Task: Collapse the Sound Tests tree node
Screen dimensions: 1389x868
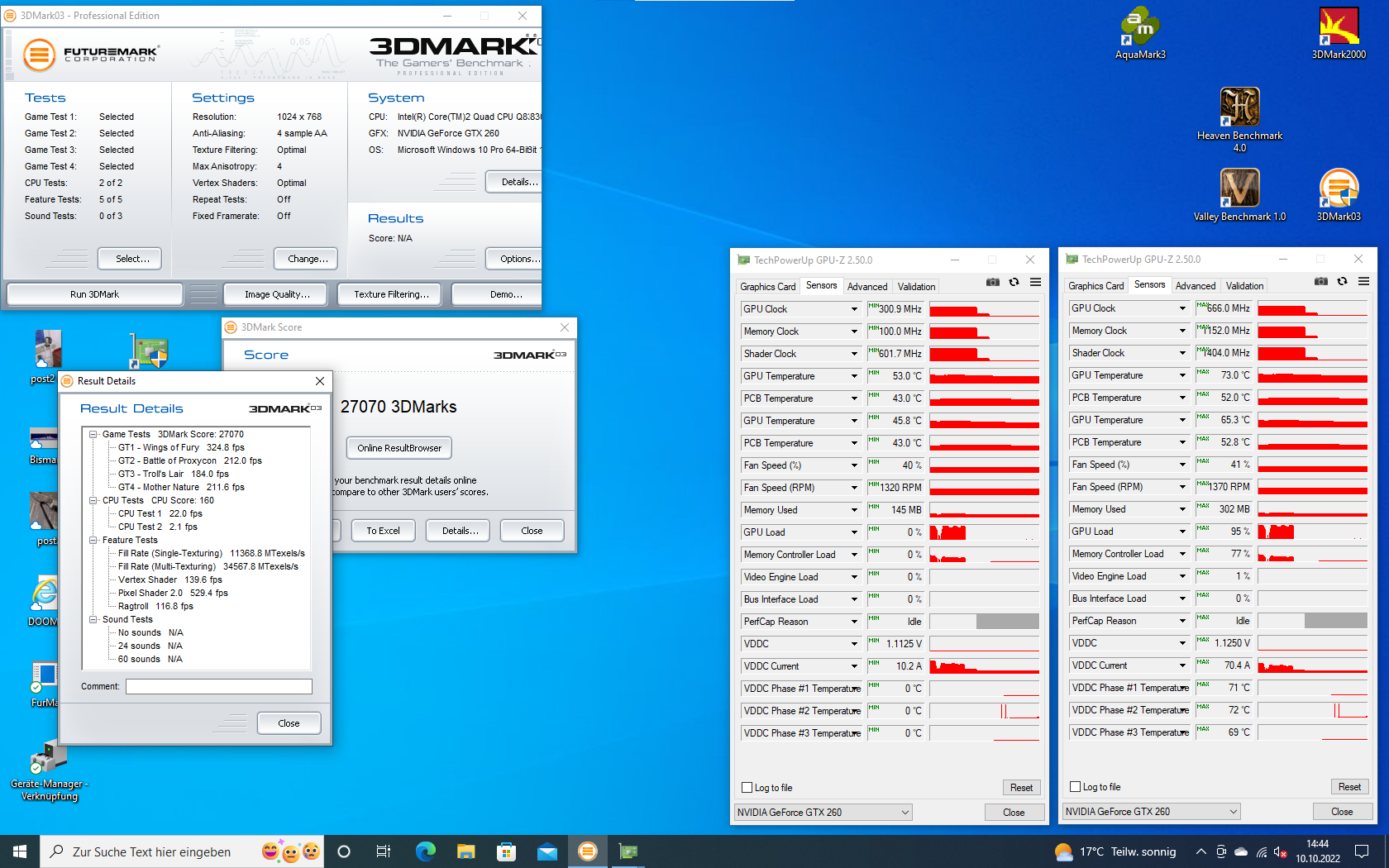Action: pos(93,619)
